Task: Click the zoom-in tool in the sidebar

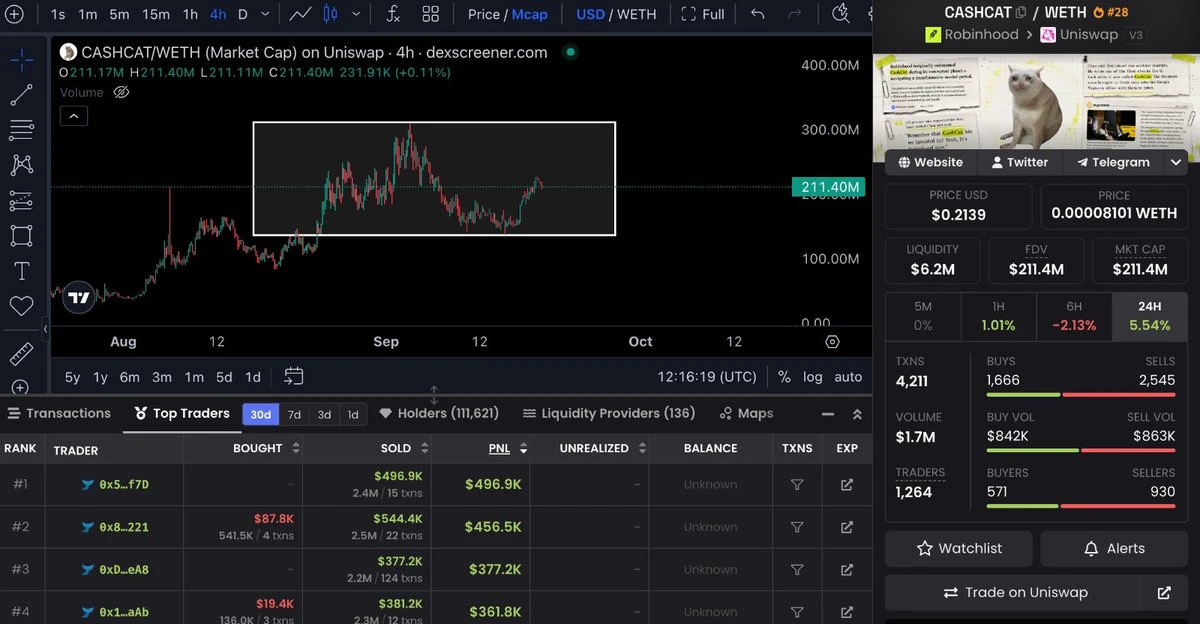Action: [x=21, y=387]
